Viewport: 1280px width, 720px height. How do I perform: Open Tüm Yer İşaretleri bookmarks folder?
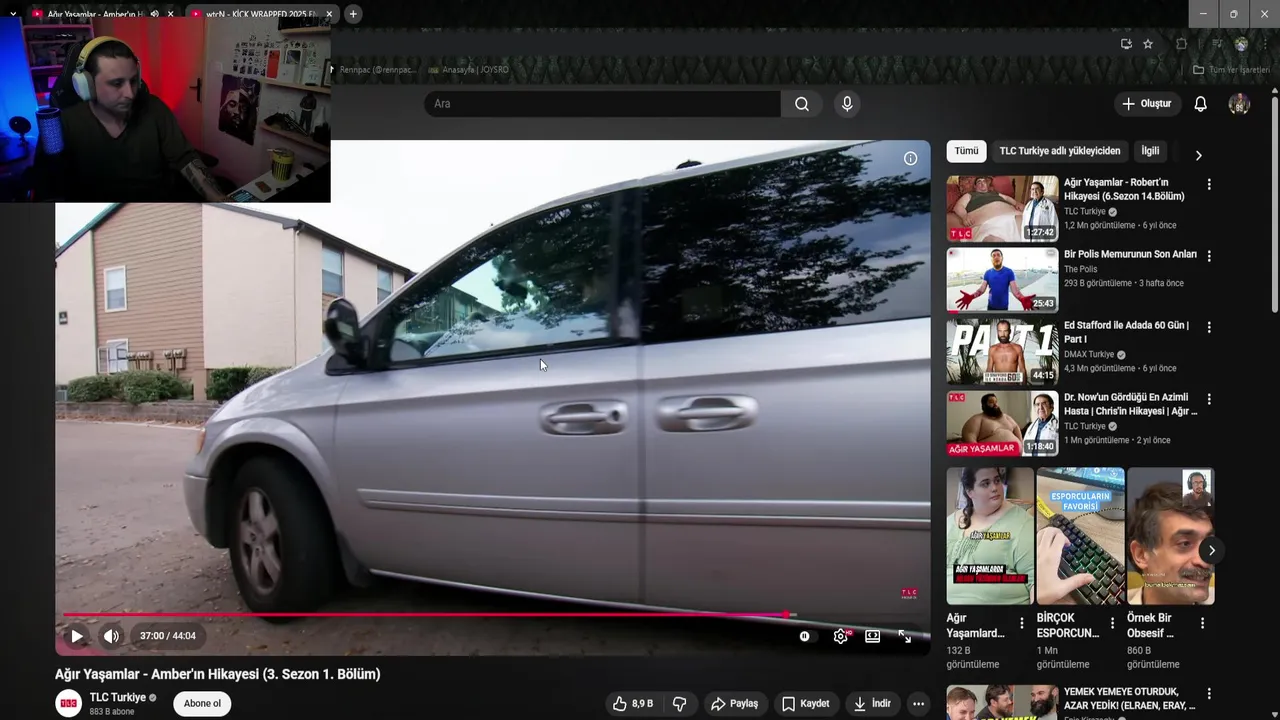point(1231,70)
